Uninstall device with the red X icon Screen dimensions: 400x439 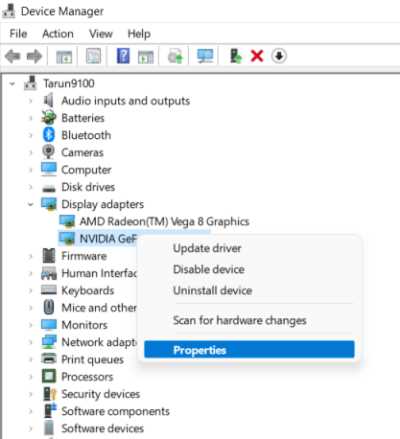257,56
